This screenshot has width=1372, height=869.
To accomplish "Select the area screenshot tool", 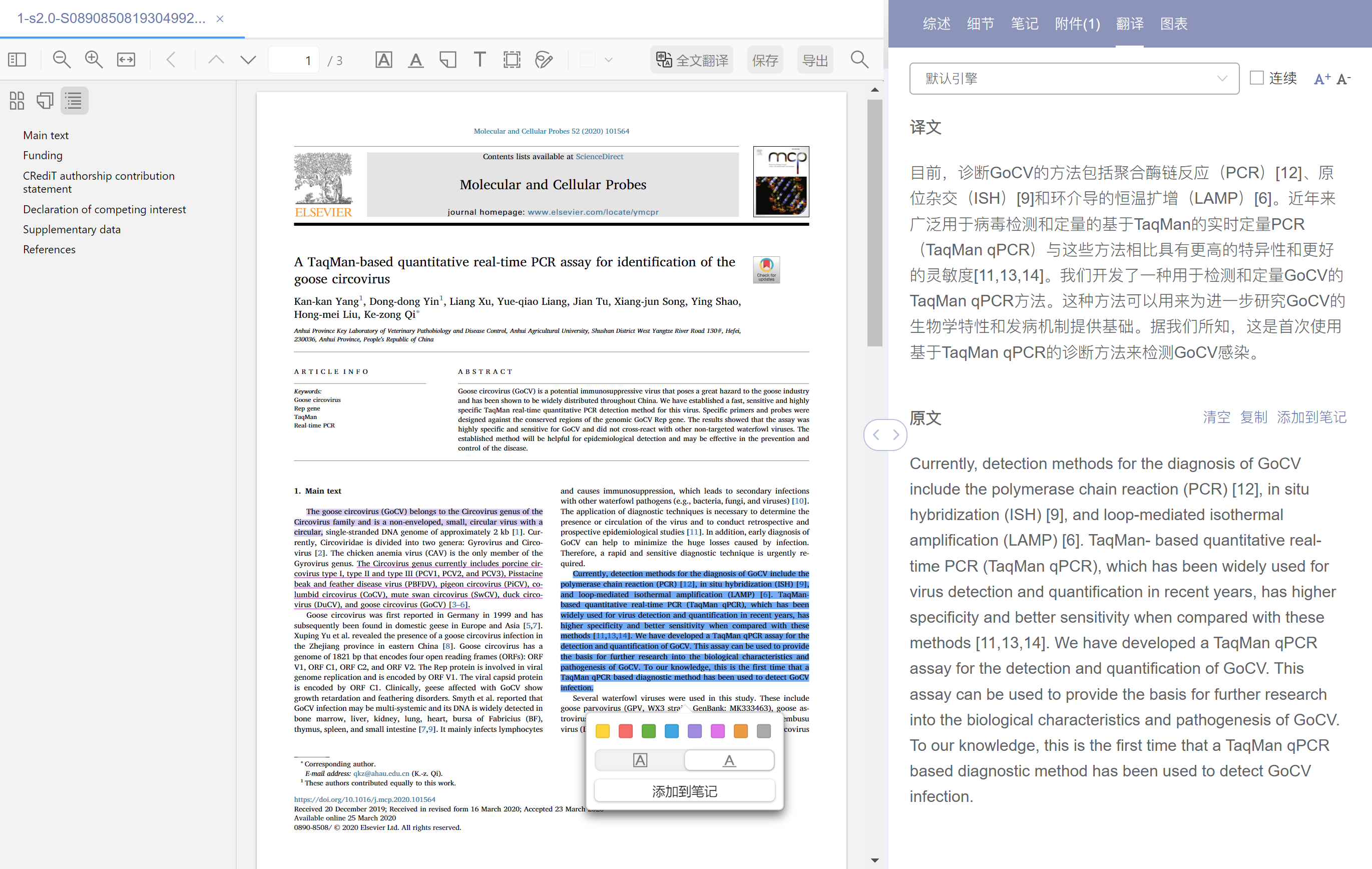I will click(512, 60).
